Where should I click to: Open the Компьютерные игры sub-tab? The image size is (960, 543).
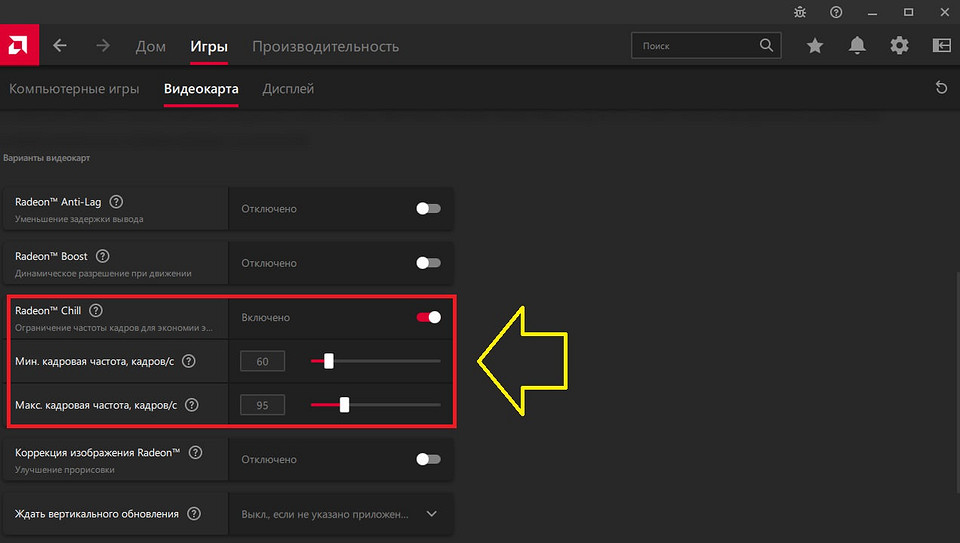tap(74, 89)
